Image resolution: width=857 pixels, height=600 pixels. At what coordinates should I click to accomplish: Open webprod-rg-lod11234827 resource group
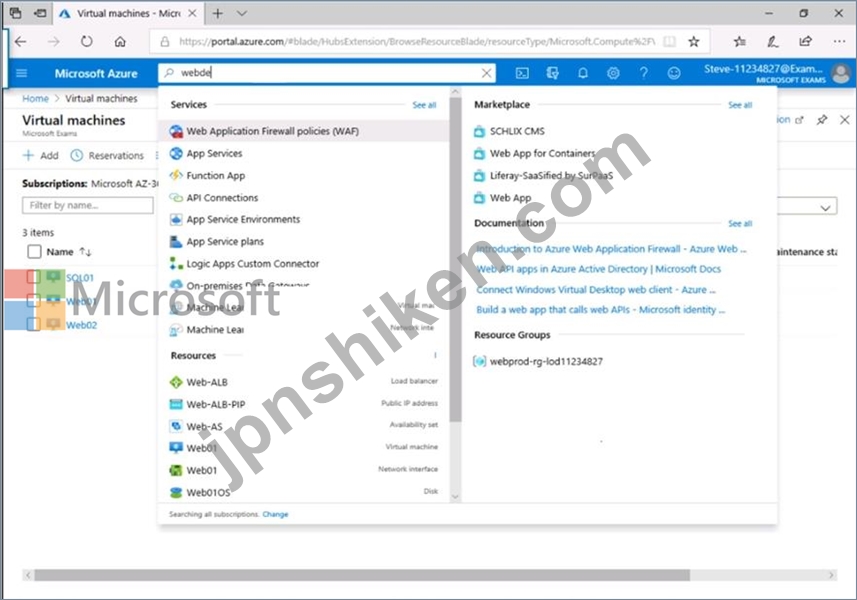tap(546, 361)
